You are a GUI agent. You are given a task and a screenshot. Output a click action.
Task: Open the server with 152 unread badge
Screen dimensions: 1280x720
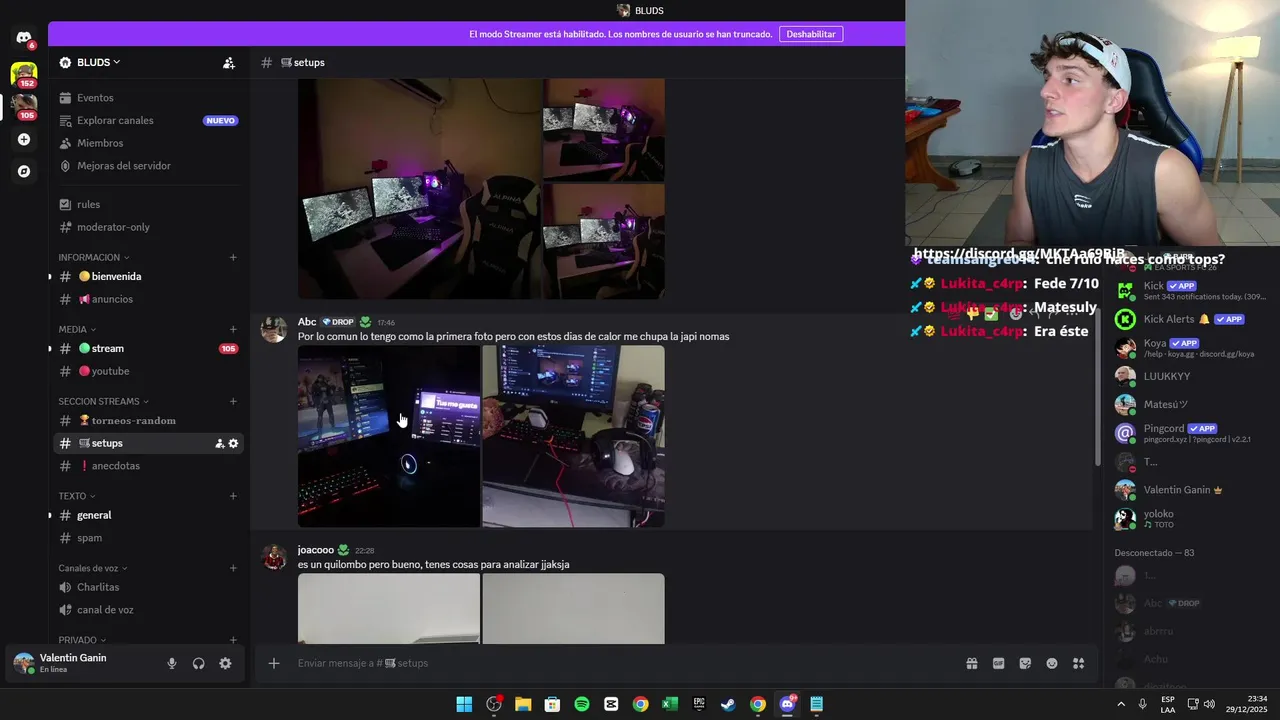(x=24, y=73)
